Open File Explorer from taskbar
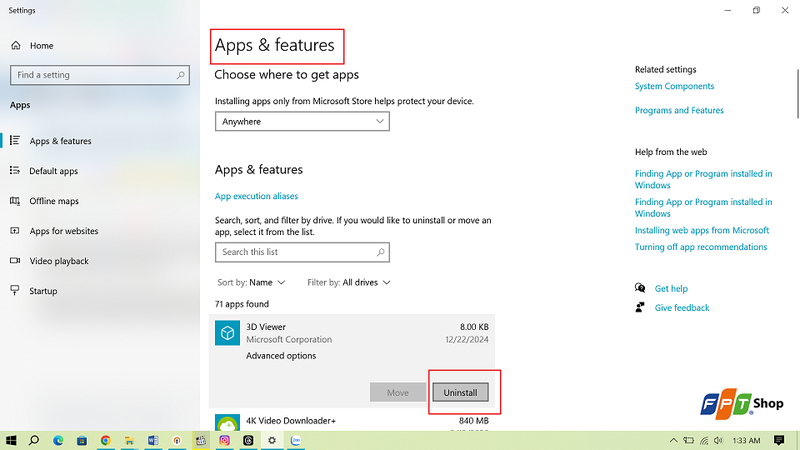The image size is (800, 450). point(129,440)
